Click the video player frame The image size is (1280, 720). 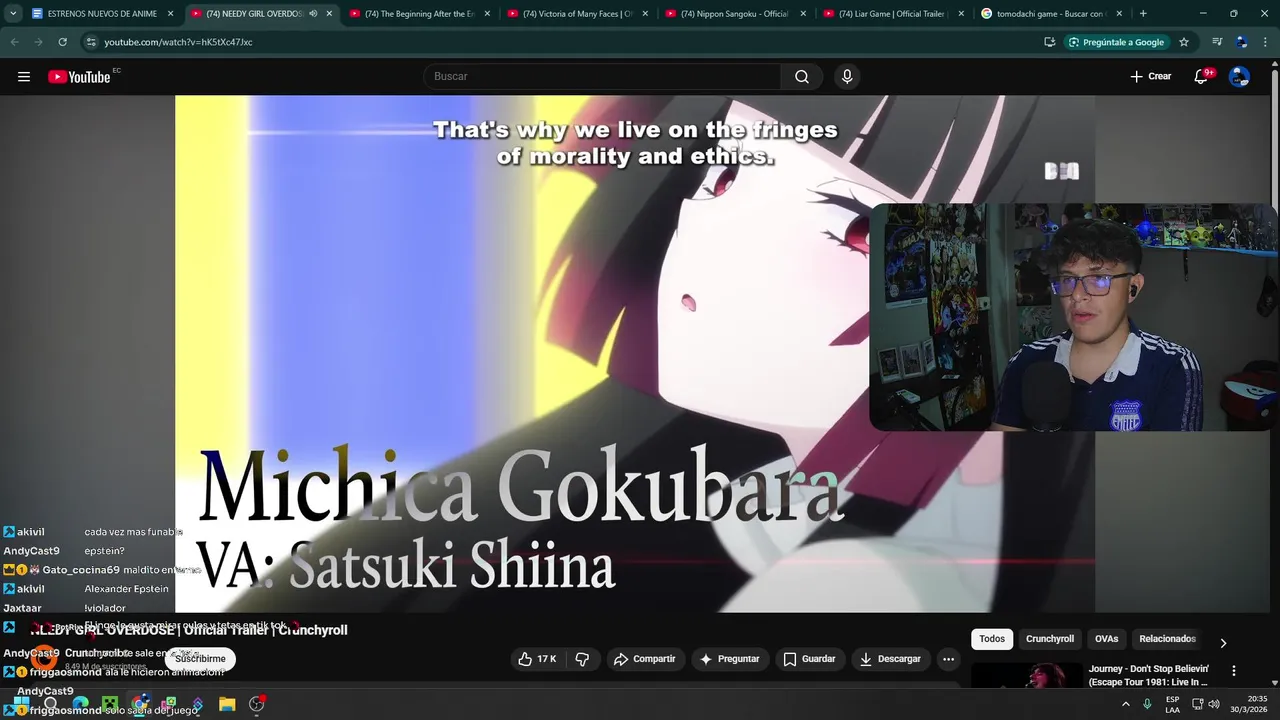[635, 354]
